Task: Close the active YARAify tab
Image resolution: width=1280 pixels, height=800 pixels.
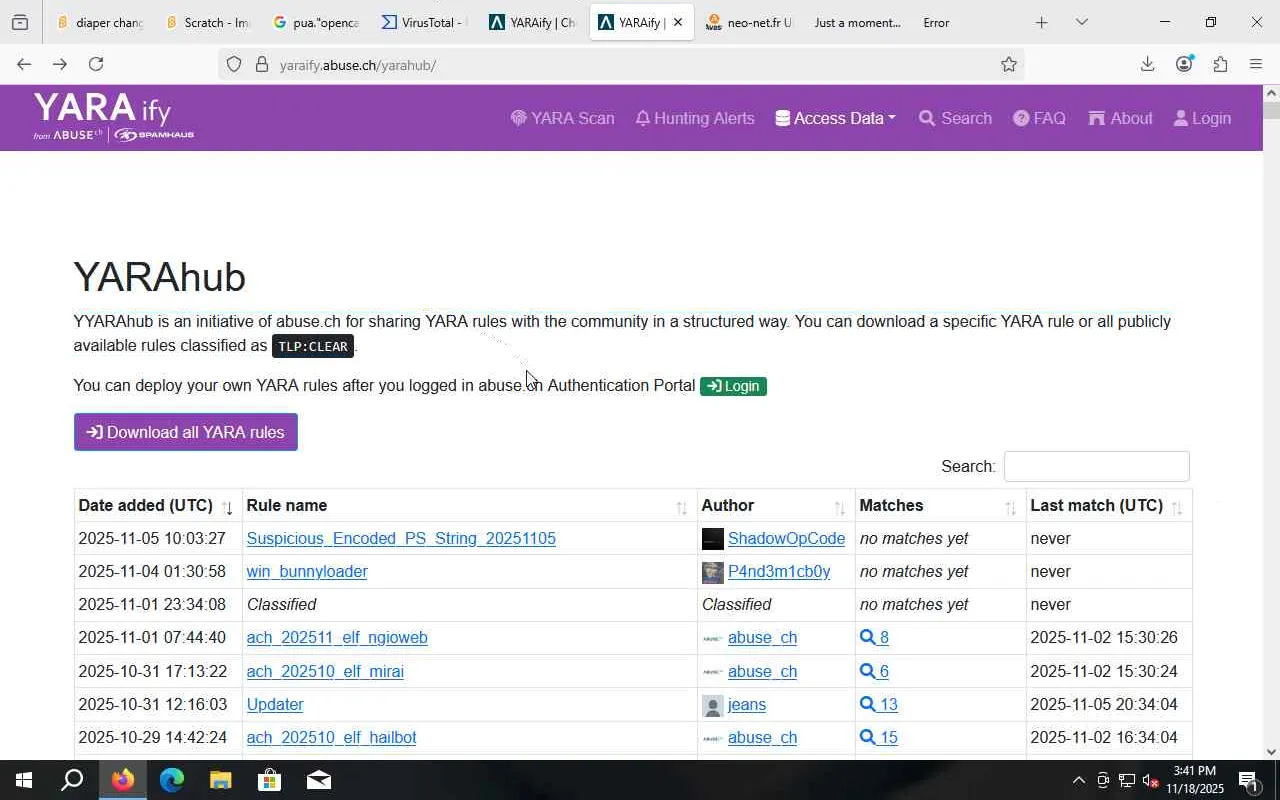Action: [677, 22]
